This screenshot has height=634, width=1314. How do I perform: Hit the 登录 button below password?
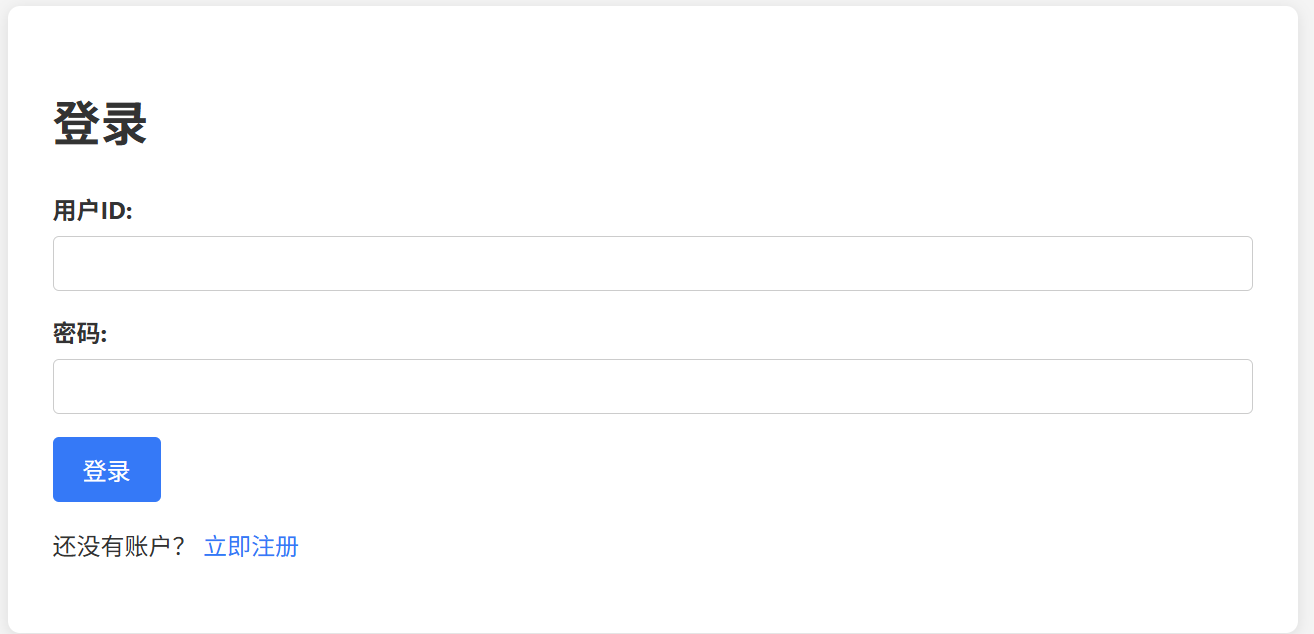107,470
